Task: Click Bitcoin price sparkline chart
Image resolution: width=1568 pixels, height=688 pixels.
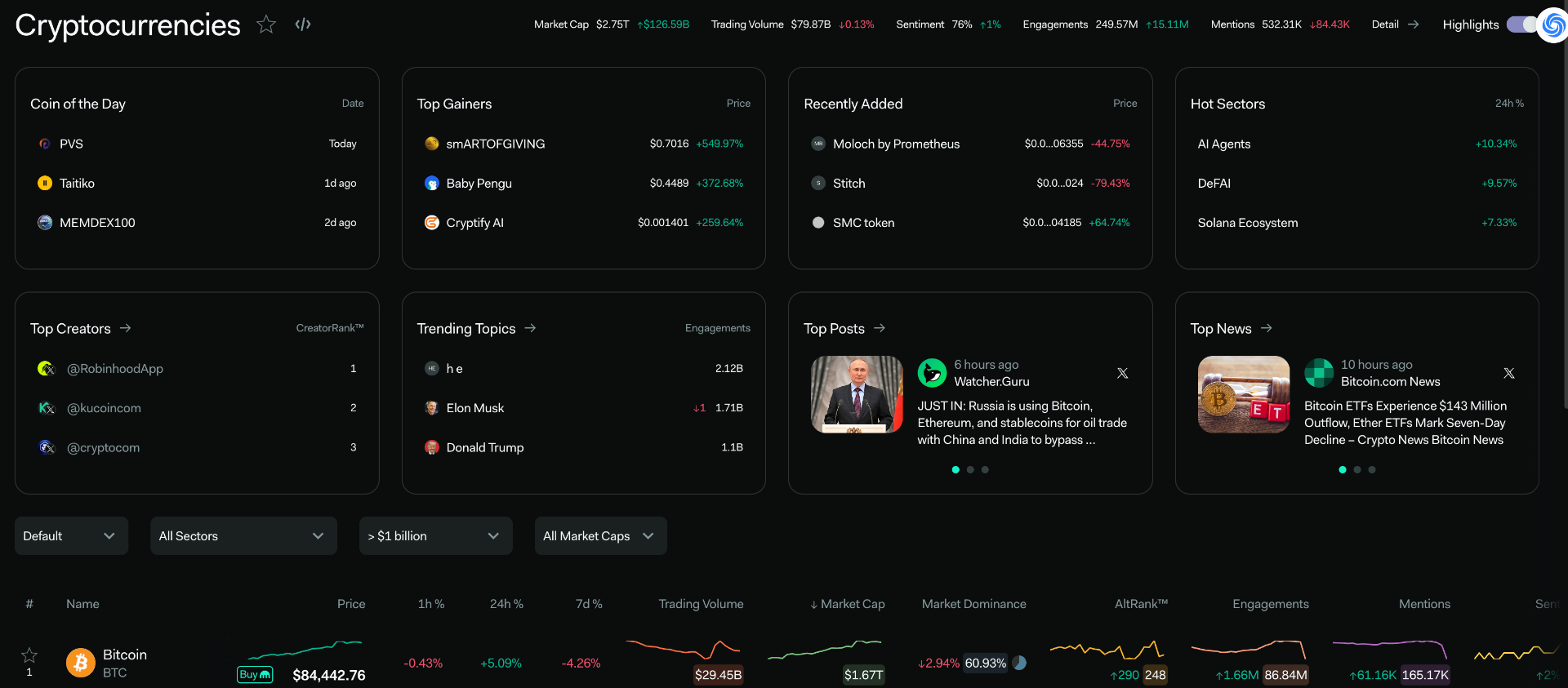Action: point(305,650)
